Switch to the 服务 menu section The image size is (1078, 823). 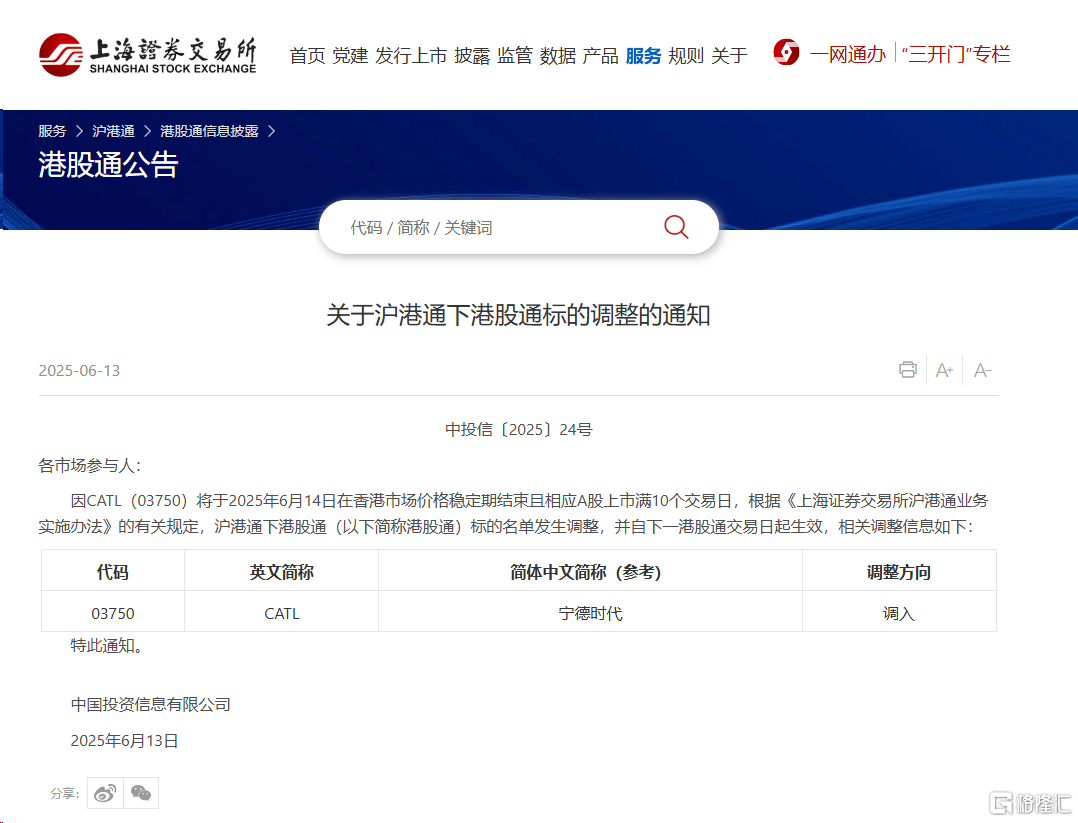[x=643, y=56]
